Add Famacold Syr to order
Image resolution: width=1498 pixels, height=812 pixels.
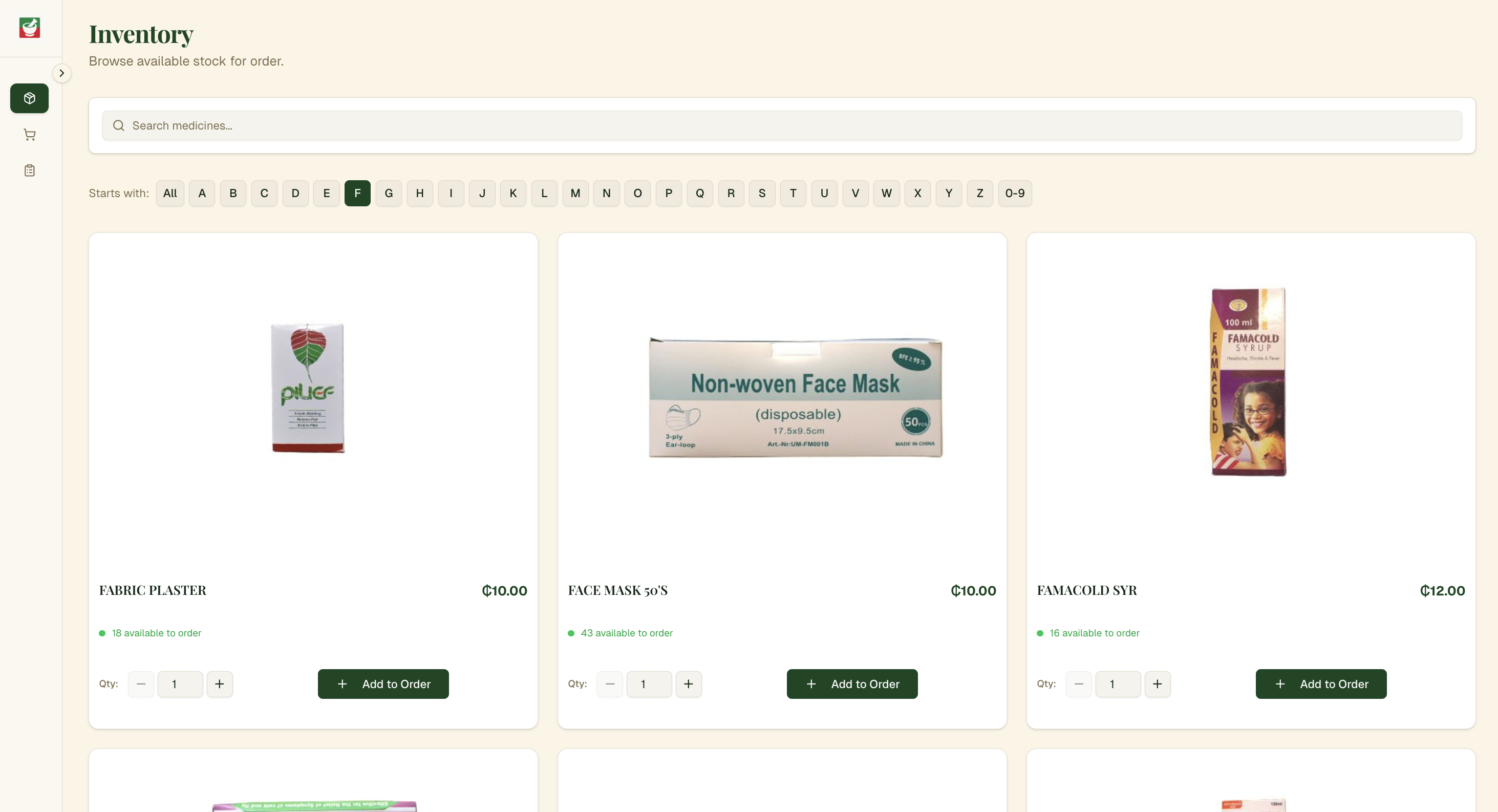coord(1321,684)
